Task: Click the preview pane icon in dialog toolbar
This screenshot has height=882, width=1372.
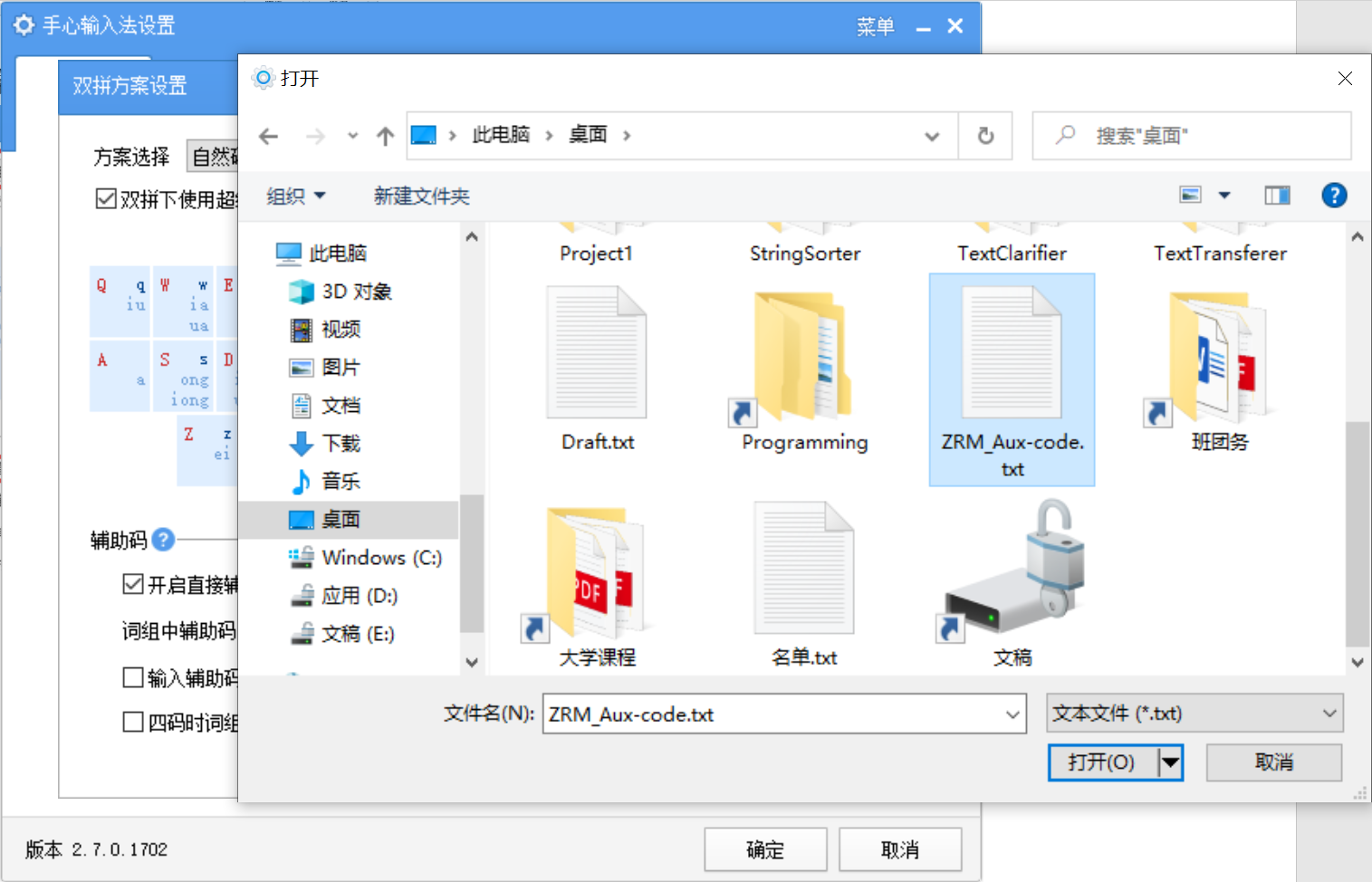Action: tap(1277, 195)
